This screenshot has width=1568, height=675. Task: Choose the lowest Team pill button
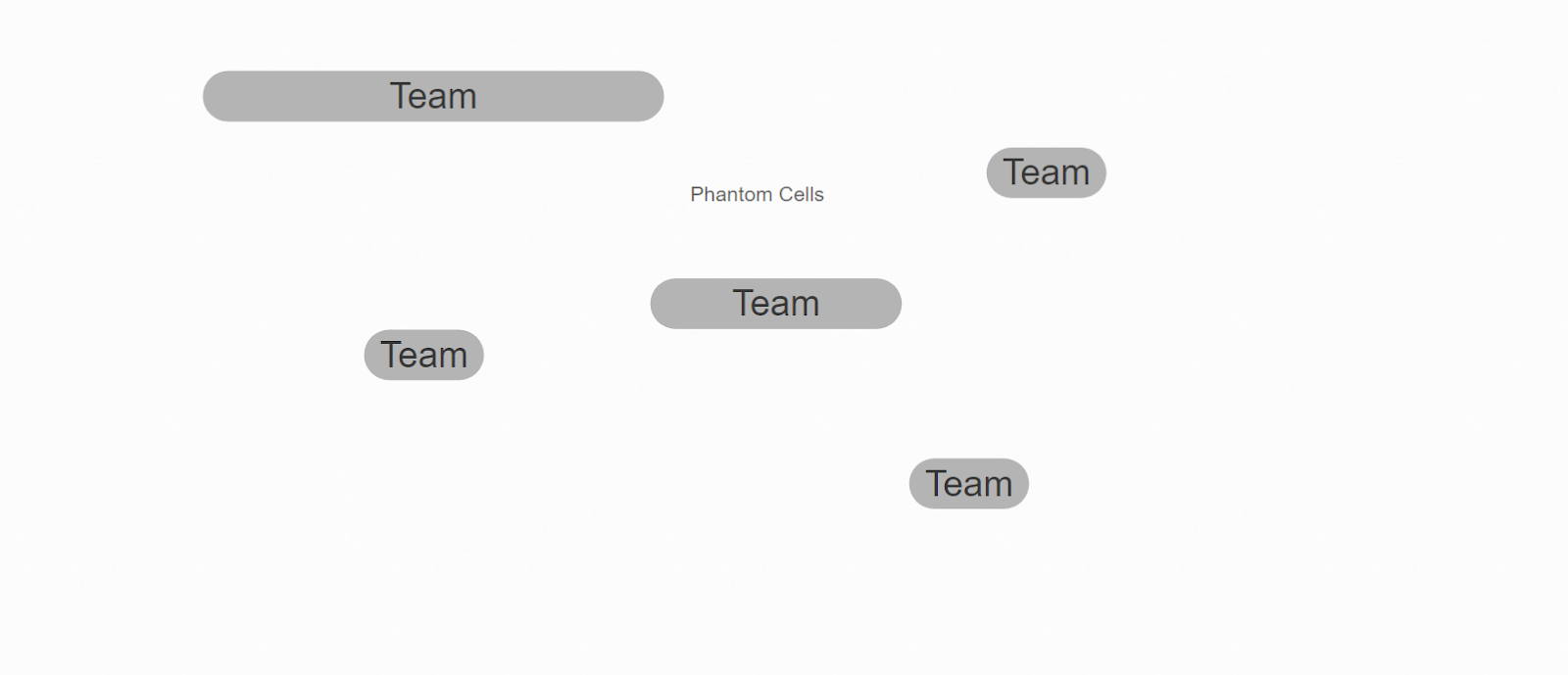pyautogui.click(x=968, y=484)
